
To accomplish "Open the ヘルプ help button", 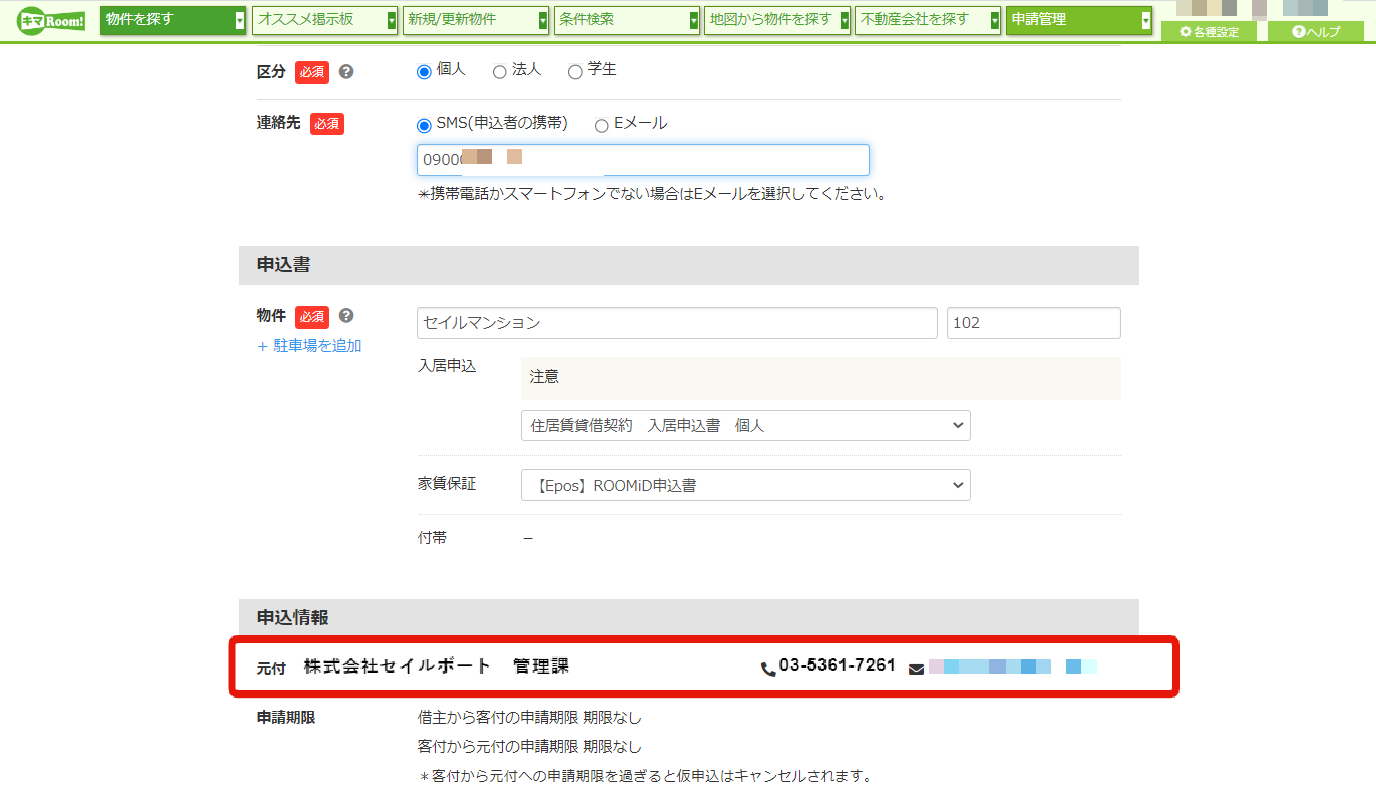I will [1316, 32].
